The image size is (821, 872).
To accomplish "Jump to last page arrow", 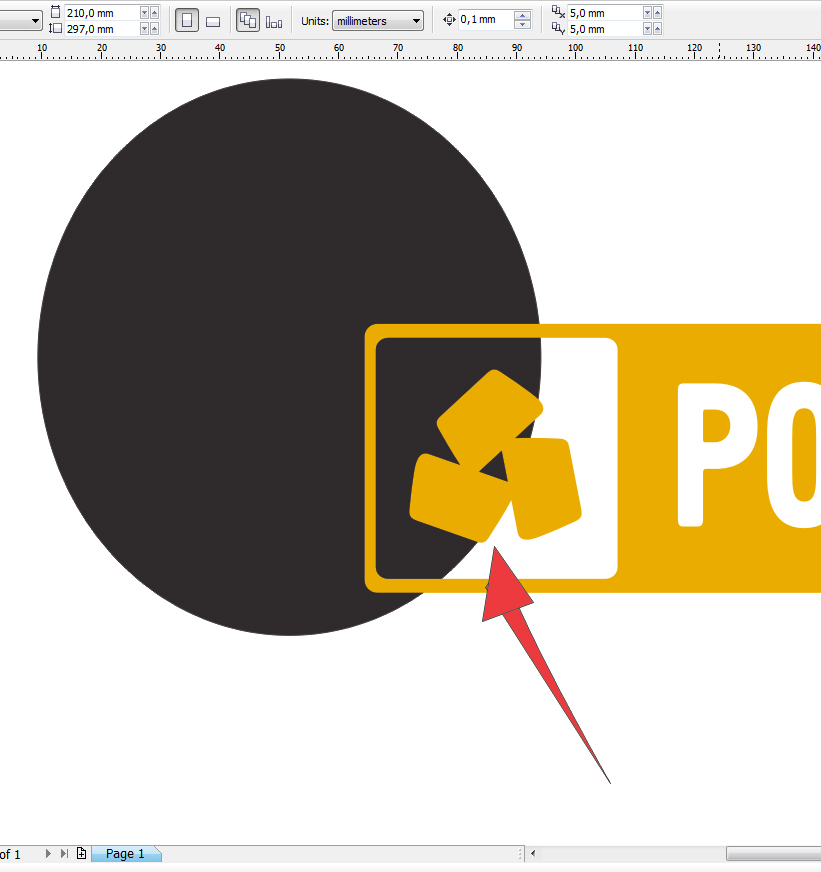I will point(64,853).
